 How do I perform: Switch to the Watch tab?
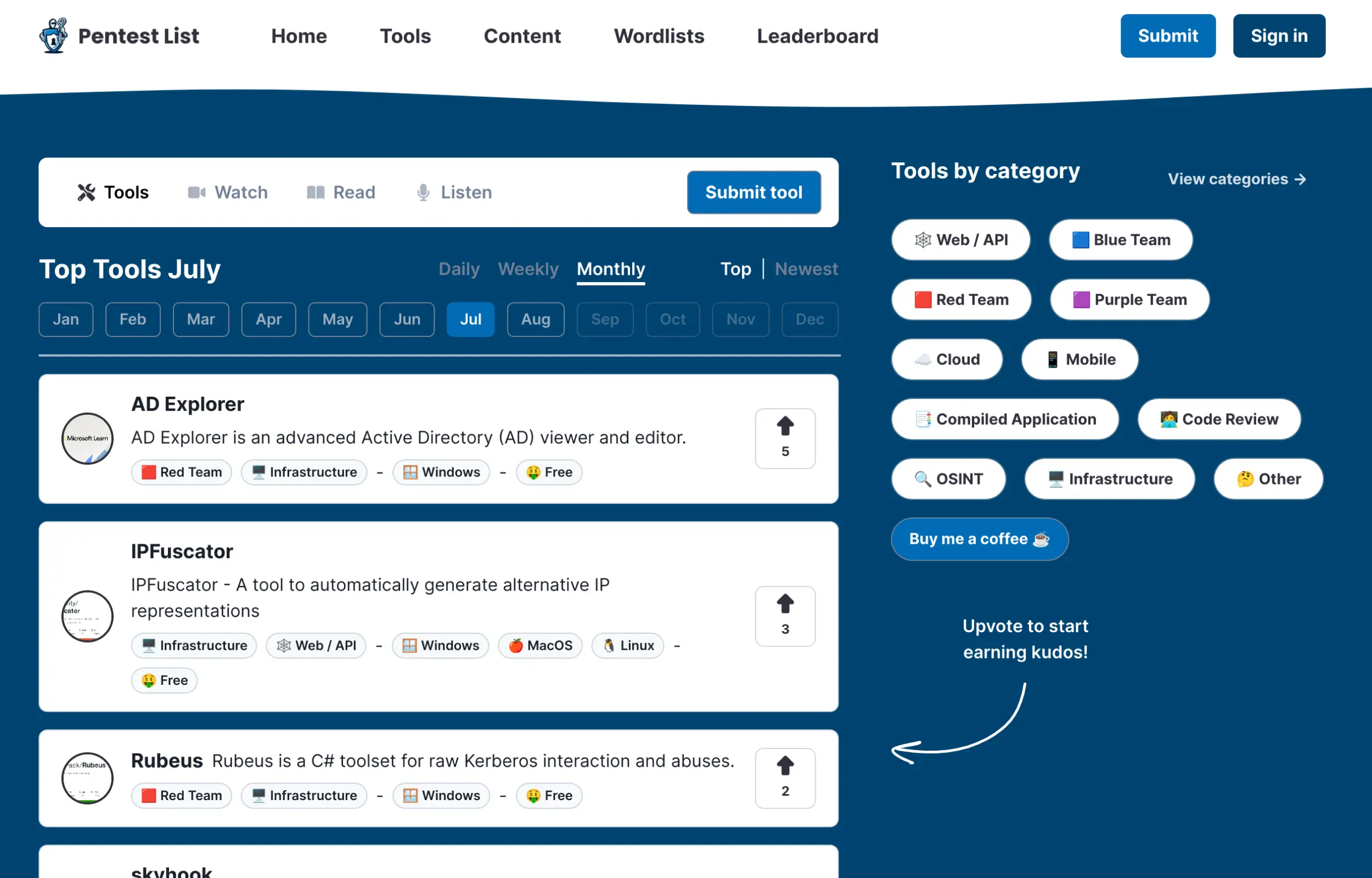(x=227, y=192)
